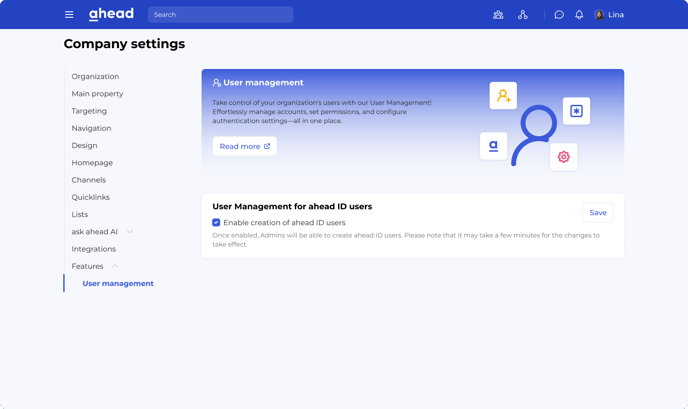This screenshot has height=409, width=688.
Task: Open Design settings
Action: [84, 145]
